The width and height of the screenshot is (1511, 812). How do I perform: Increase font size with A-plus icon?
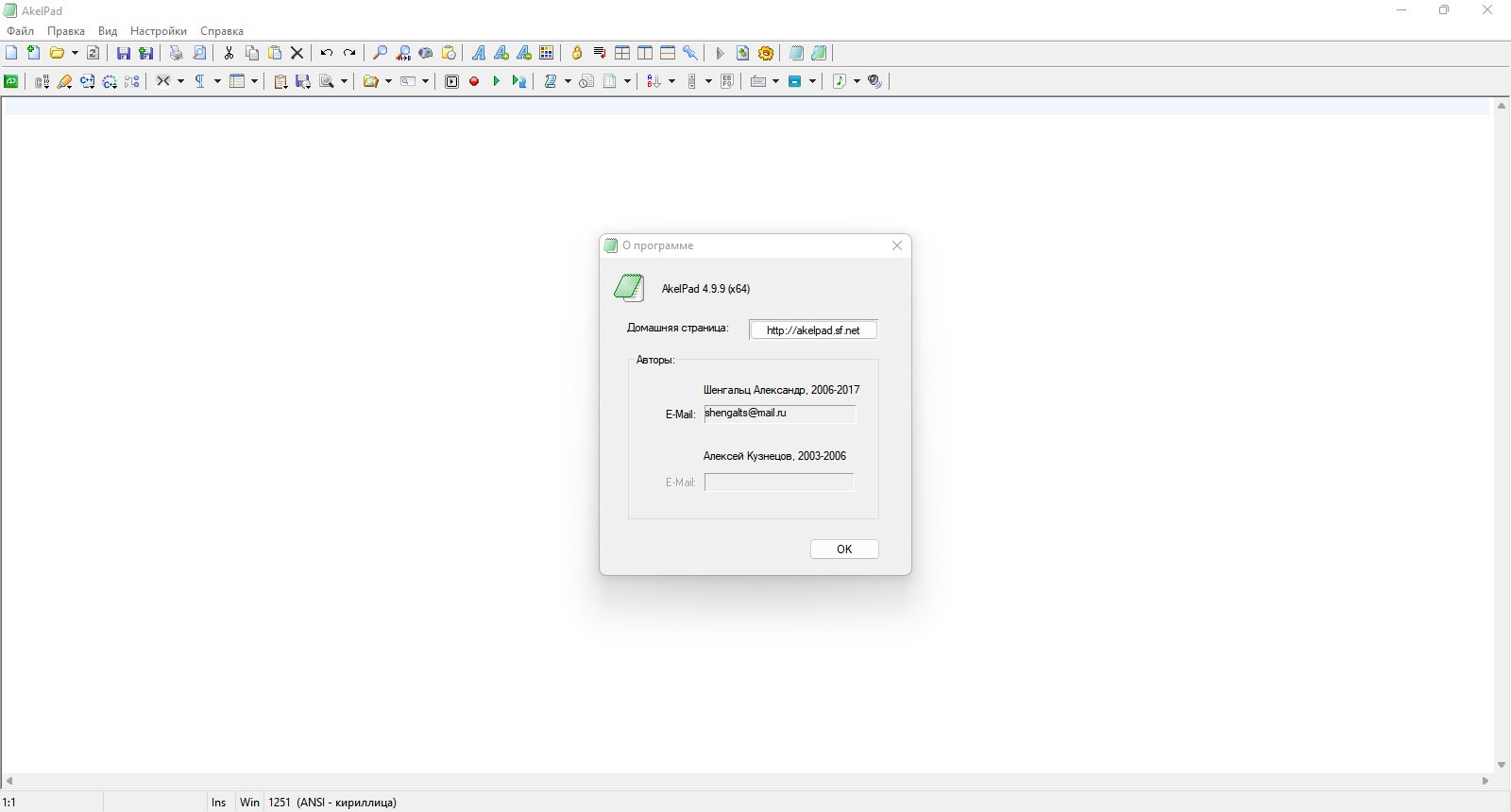tap(501, 53)
